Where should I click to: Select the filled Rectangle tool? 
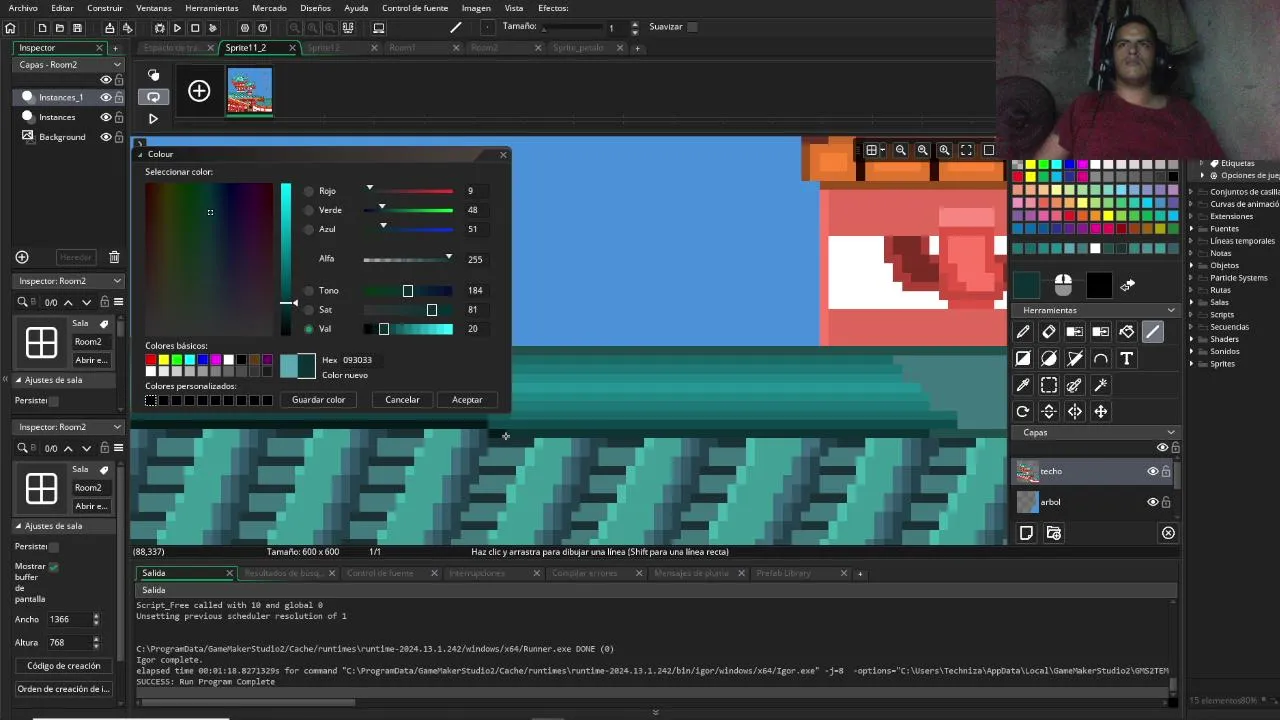(x=1023, y=358)
